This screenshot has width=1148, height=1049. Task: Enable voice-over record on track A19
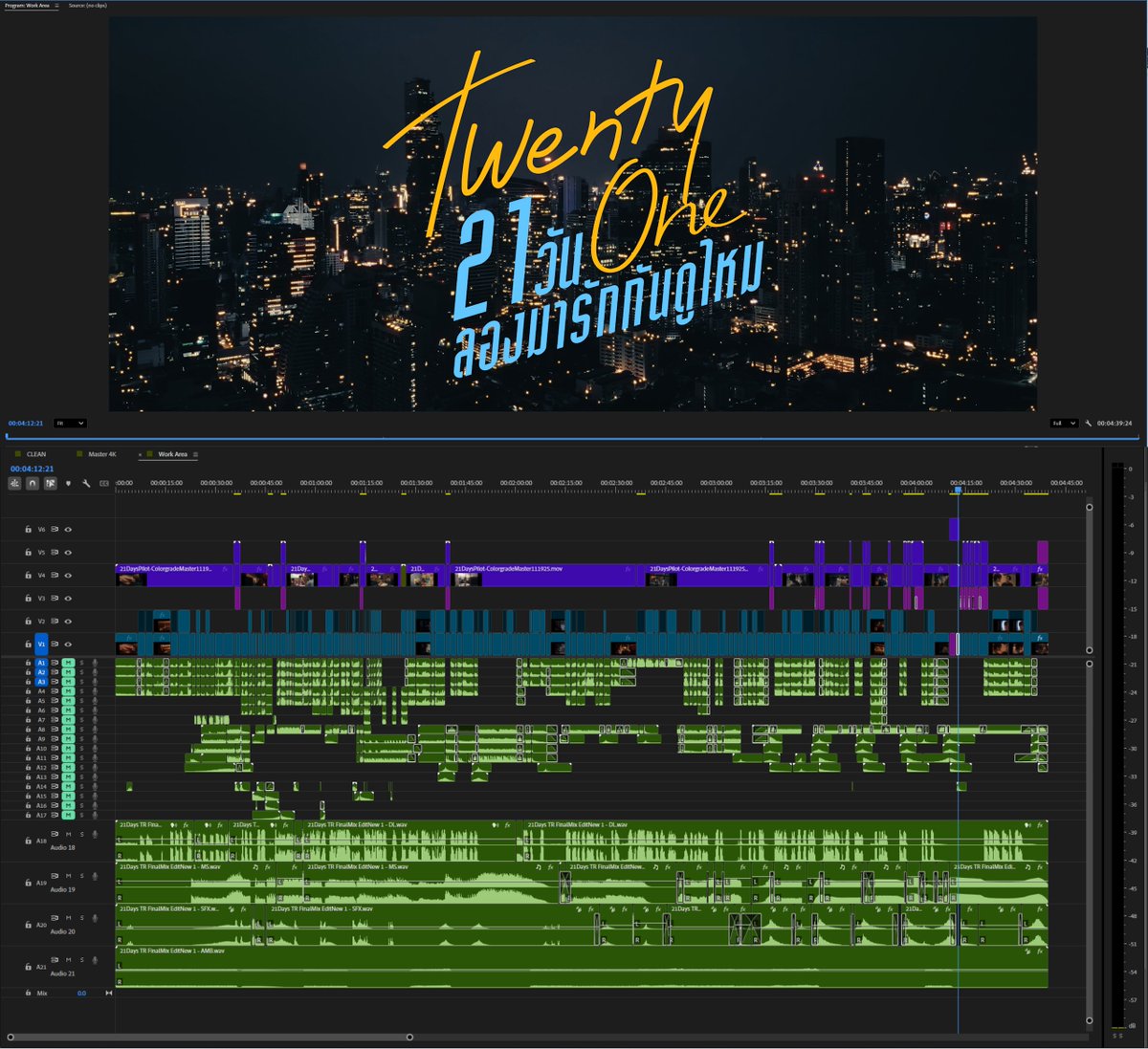coord(95,876)
